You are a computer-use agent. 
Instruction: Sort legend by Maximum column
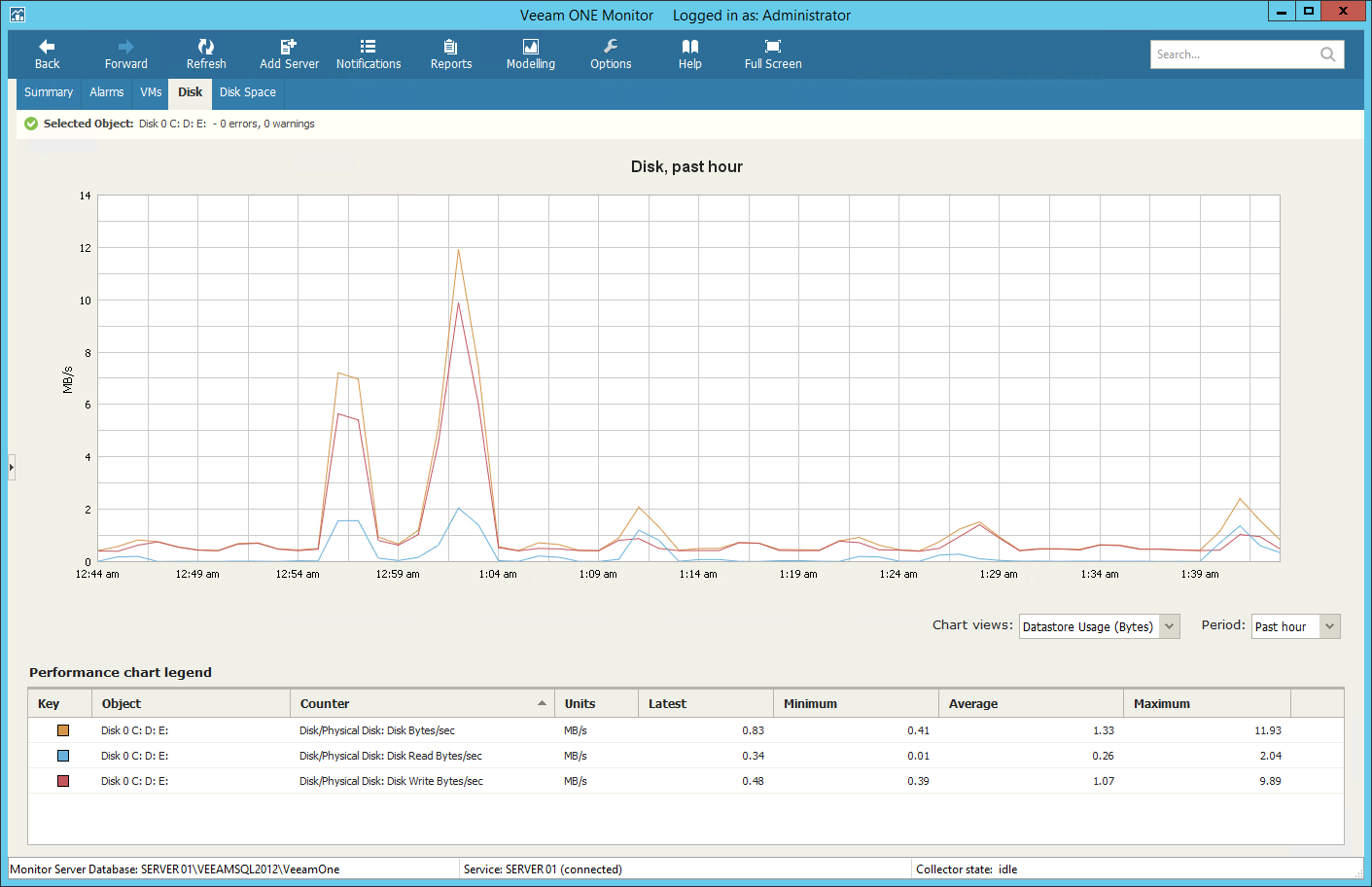(1207, 703)
